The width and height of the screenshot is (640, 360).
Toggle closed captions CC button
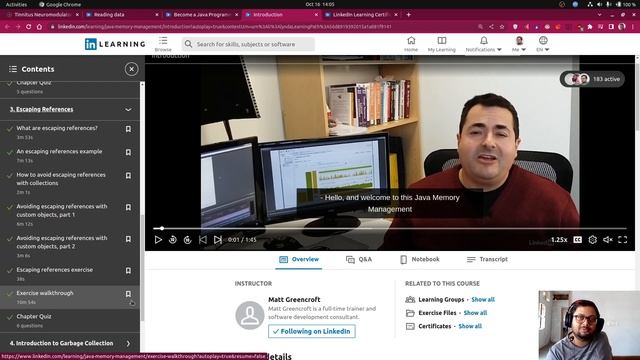(578, 240)
